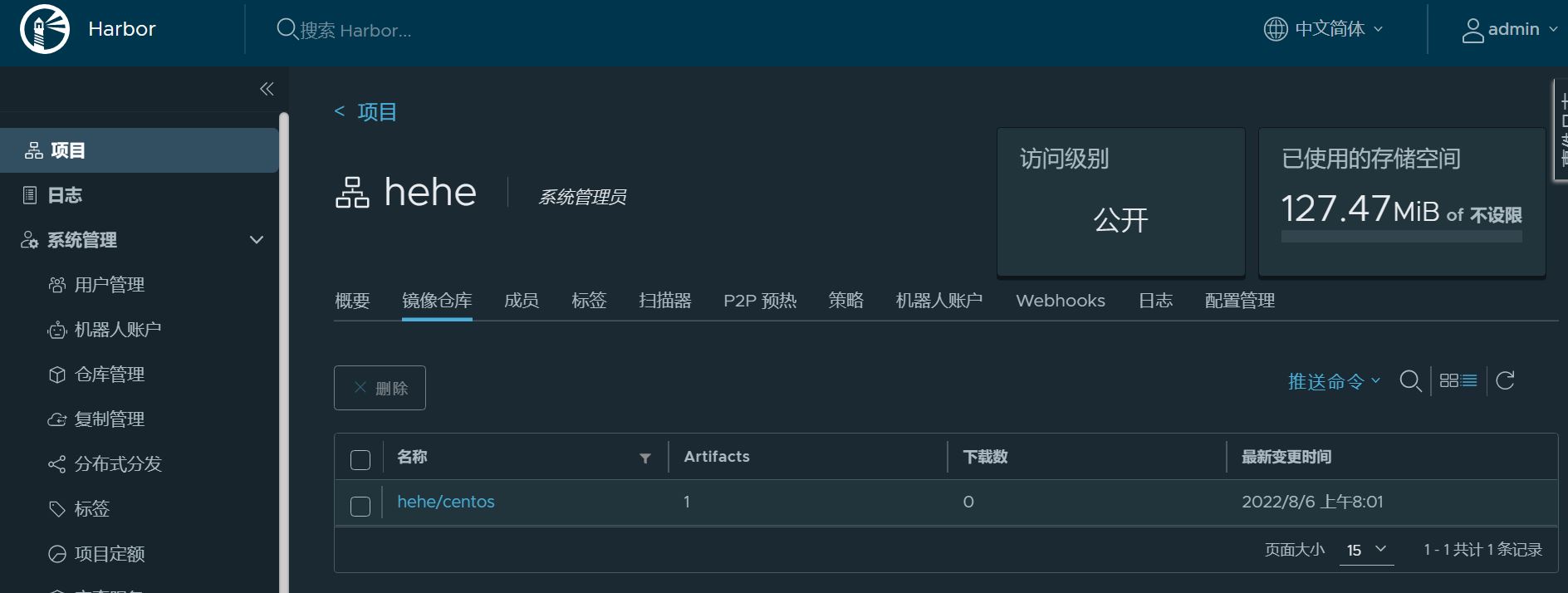Refresh the repository list
The image size is (1568, 593).
1506,380
